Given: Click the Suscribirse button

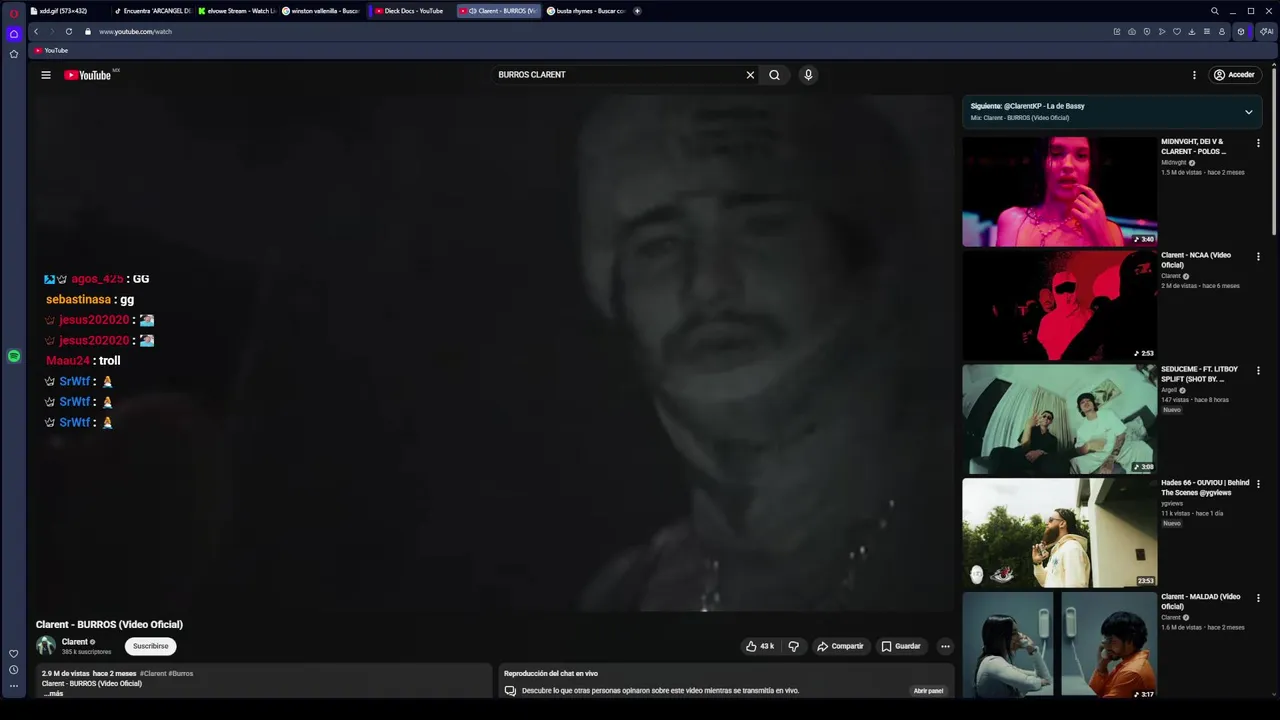Looking at the screenshot, I should 150,646.
